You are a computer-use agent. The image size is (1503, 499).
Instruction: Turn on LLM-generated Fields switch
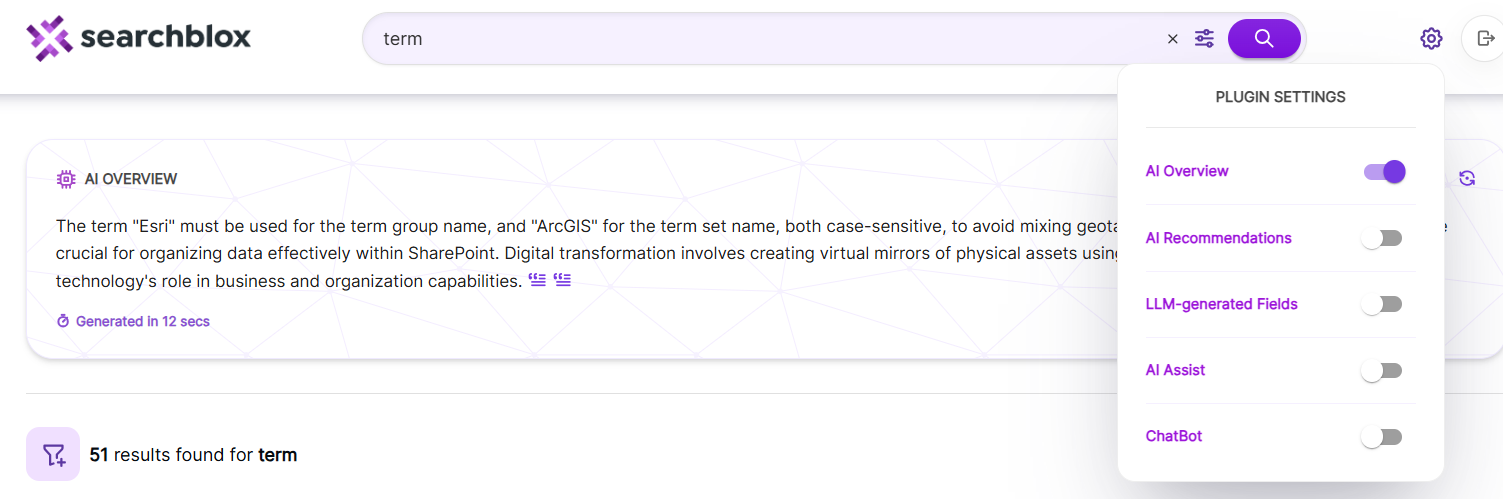point(1382,304)
